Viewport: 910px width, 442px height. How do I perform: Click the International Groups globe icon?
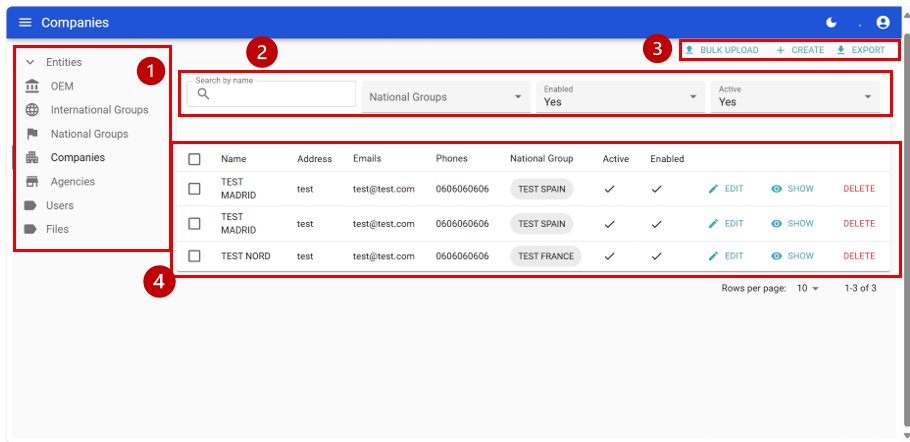32,110
